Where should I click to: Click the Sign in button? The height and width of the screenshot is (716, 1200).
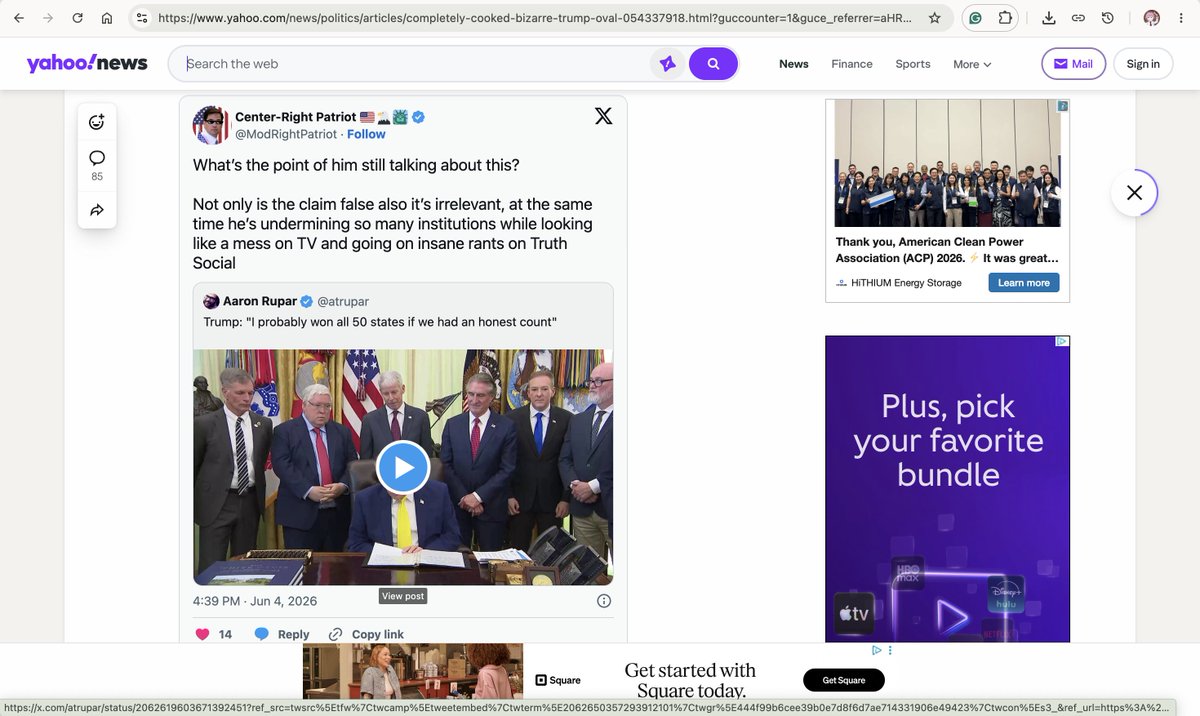click(1143, 64)
